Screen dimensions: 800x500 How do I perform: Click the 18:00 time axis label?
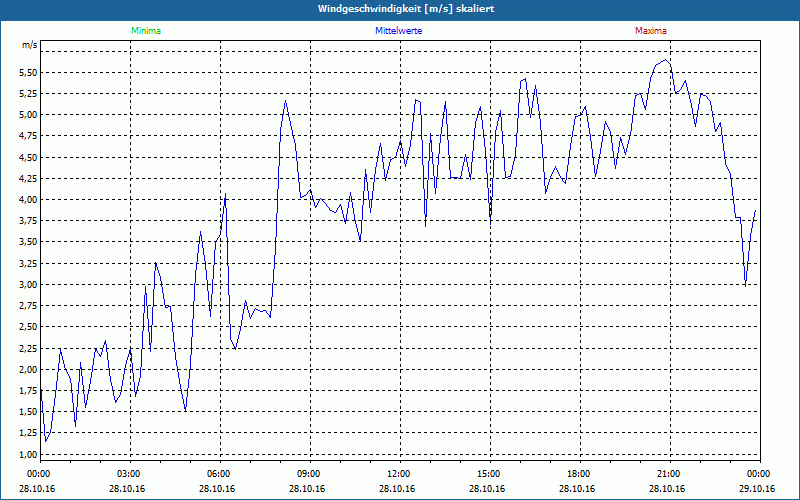[580, 474]
